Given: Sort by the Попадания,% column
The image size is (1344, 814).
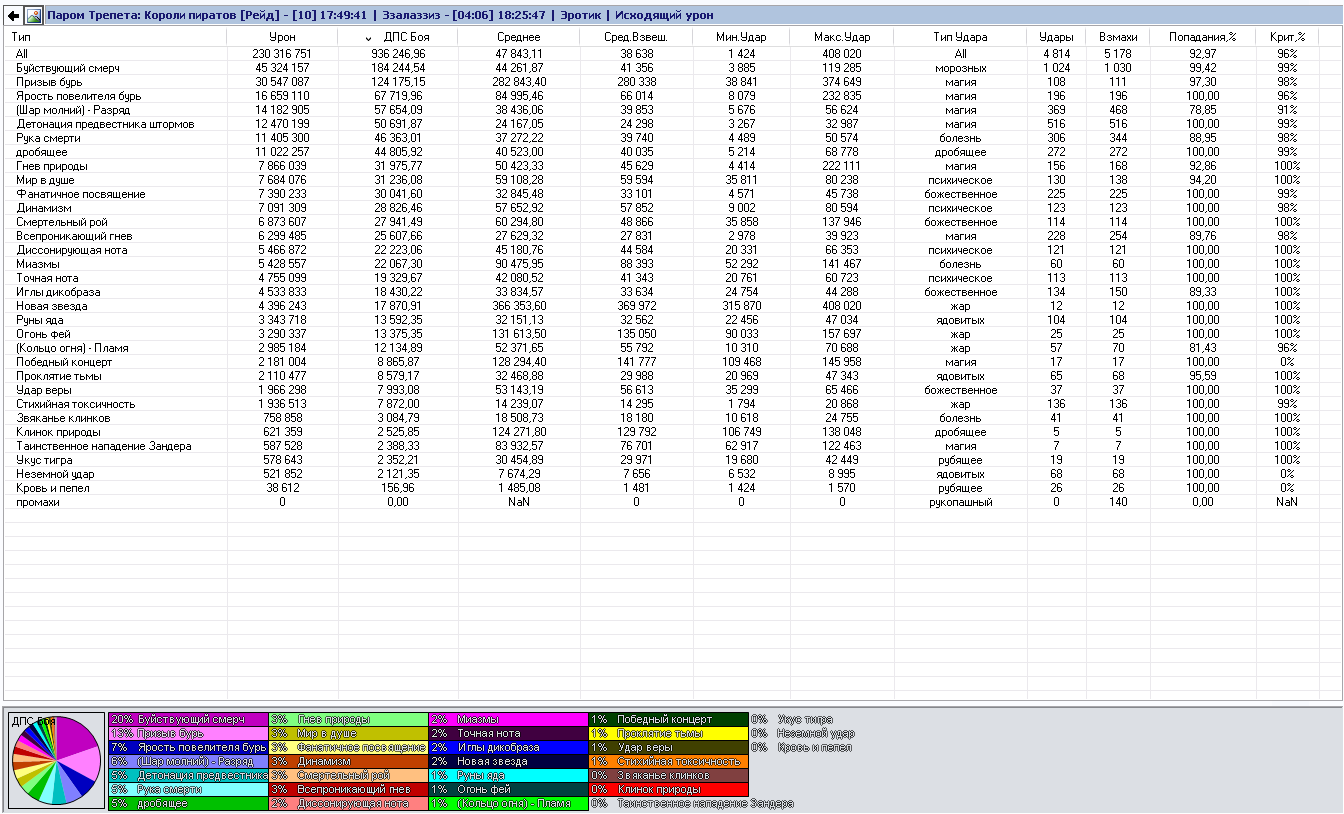Looking at the screenshot, I should [1203, 37].
